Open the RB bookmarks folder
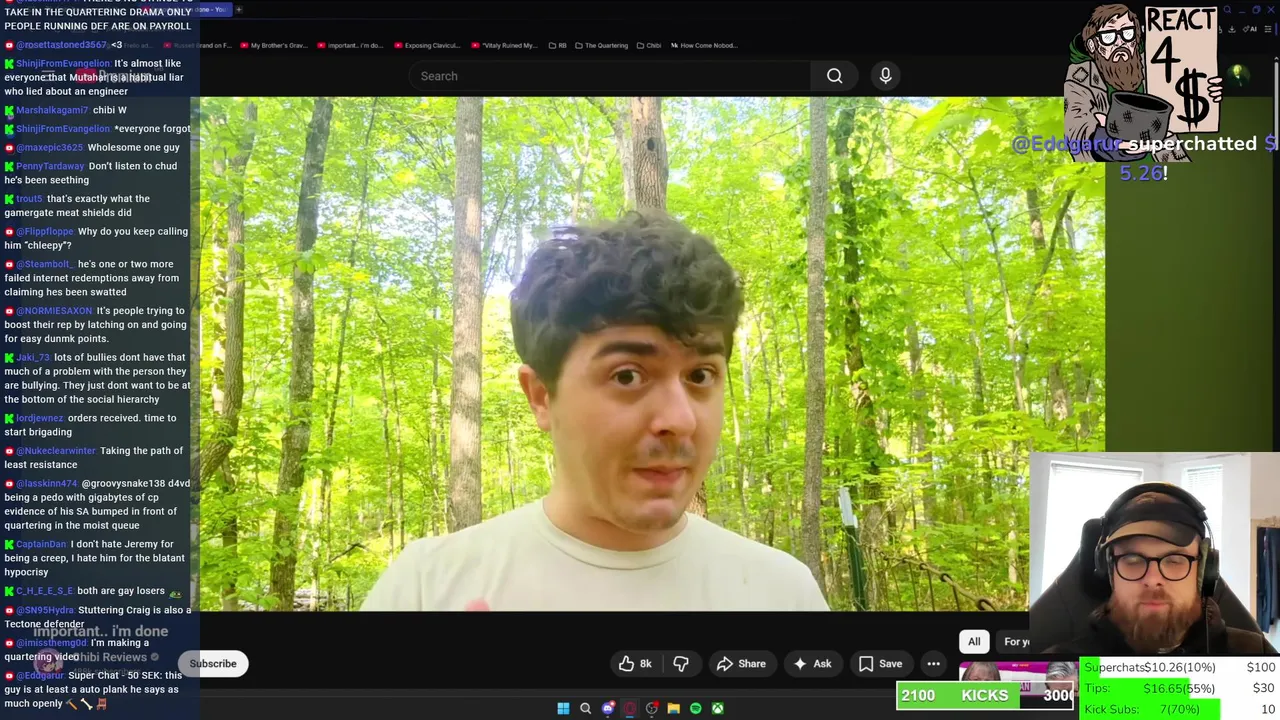 click(x=557, y=45)
